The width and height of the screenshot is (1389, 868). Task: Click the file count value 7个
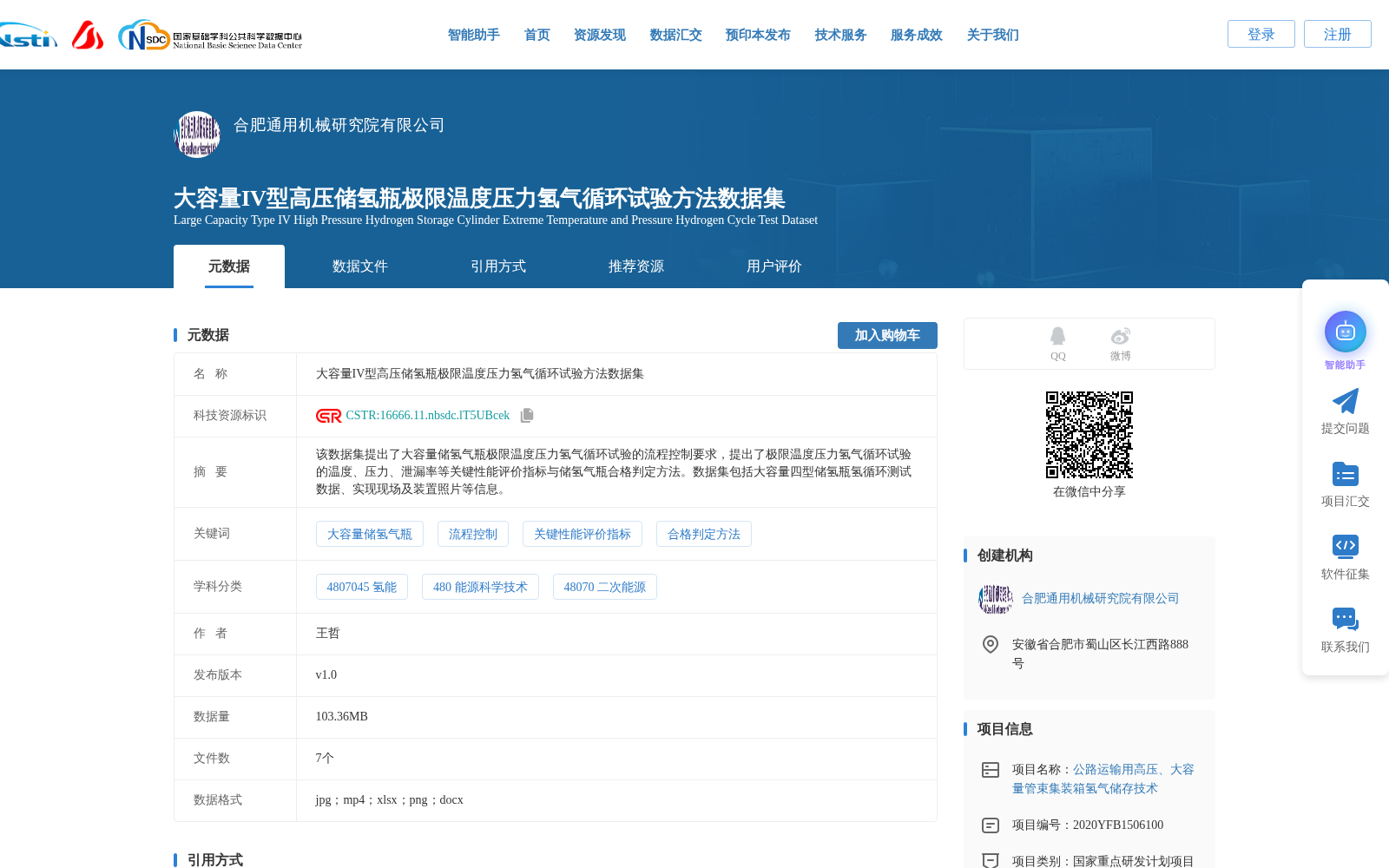(325, 759)
